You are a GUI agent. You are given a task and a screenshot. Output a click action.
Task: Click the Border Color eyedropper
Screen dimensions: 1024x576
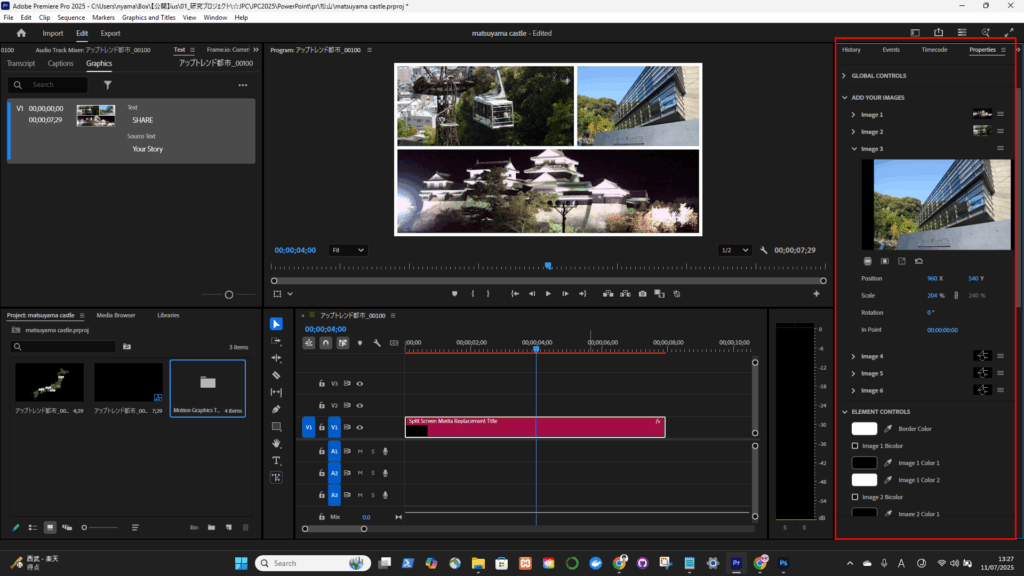[887, 429]
